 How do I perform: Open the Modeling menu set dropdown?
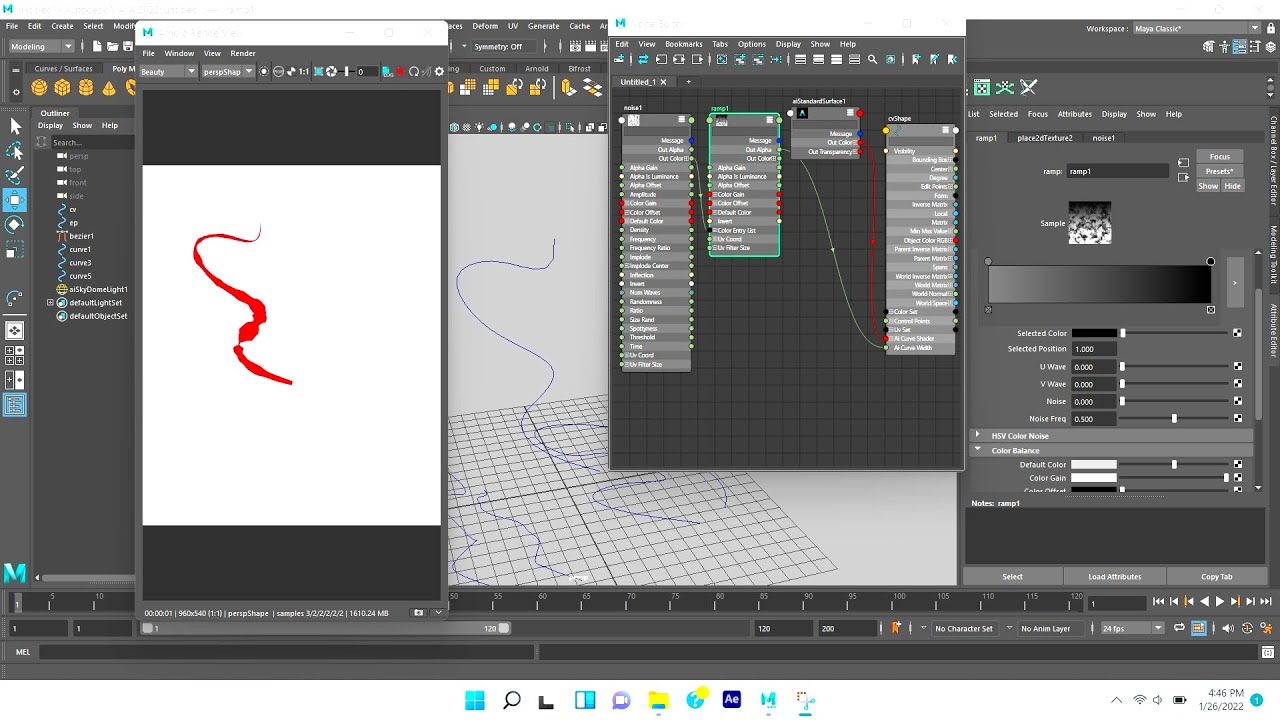click(41, 46)
